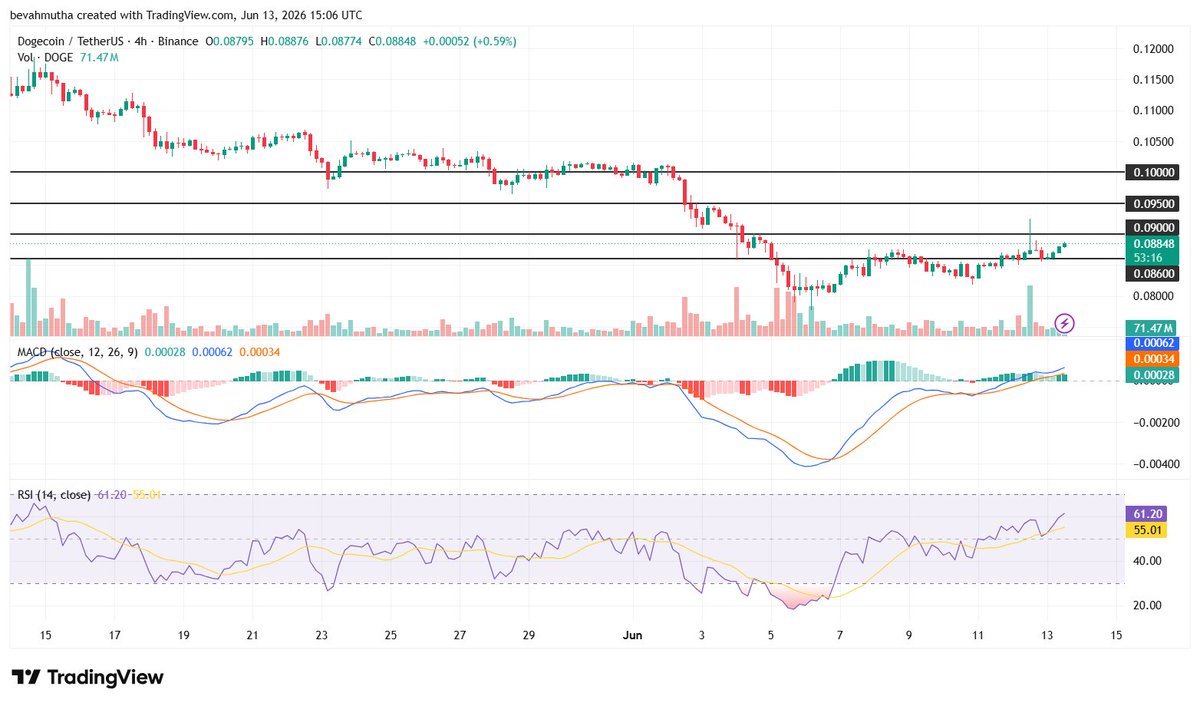The image size is (1200, 706).
Task: Click the 0.11500 price axis label
Action: [1153, 79]
